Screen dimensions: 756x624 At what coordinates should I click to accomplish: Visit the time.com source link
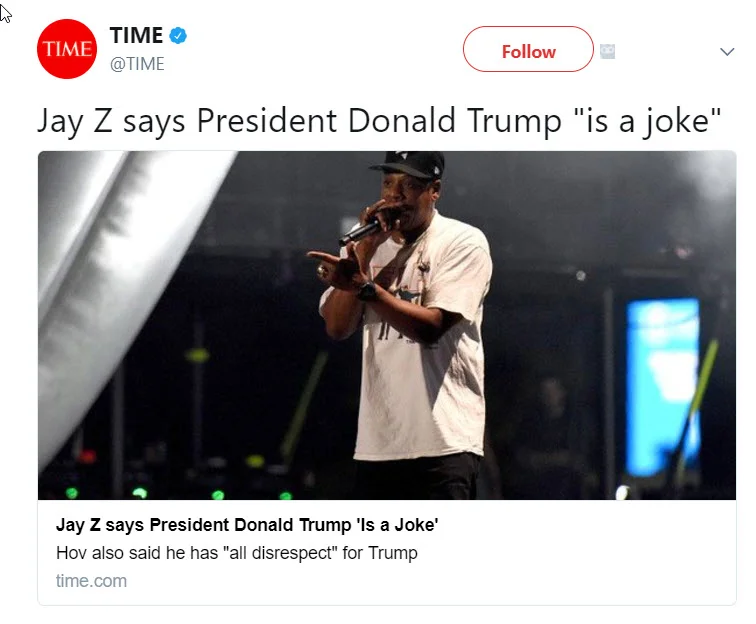tap(91, 581)
